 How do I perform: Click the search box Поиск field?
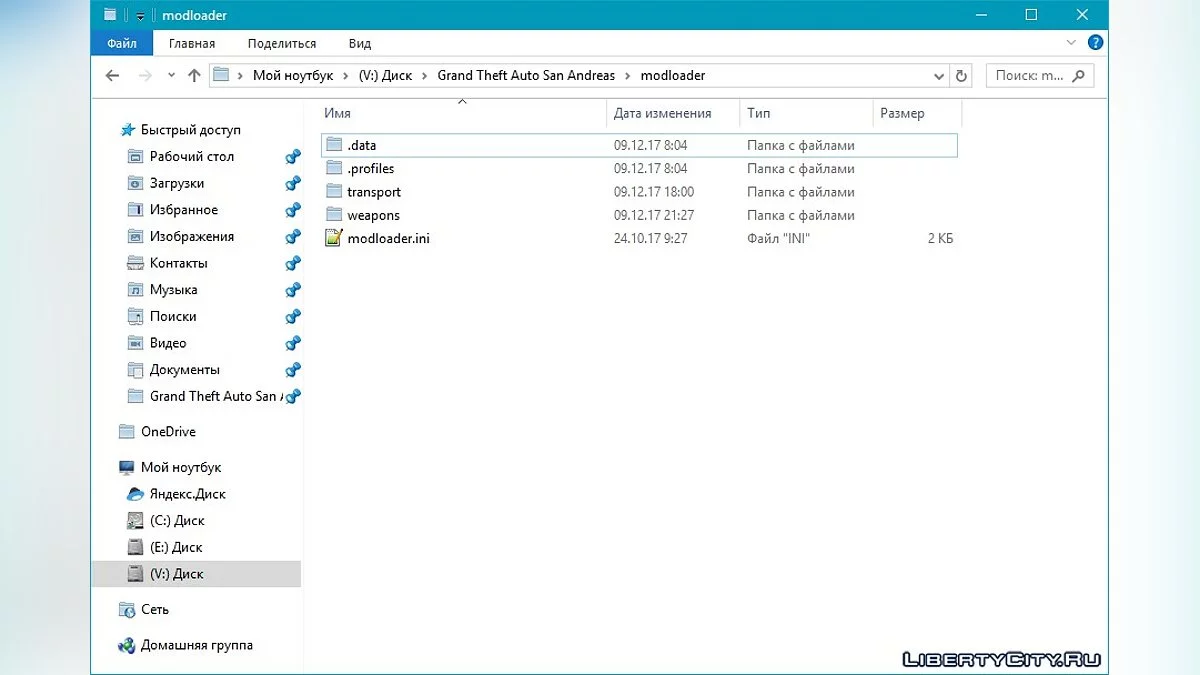[1040, 76]
